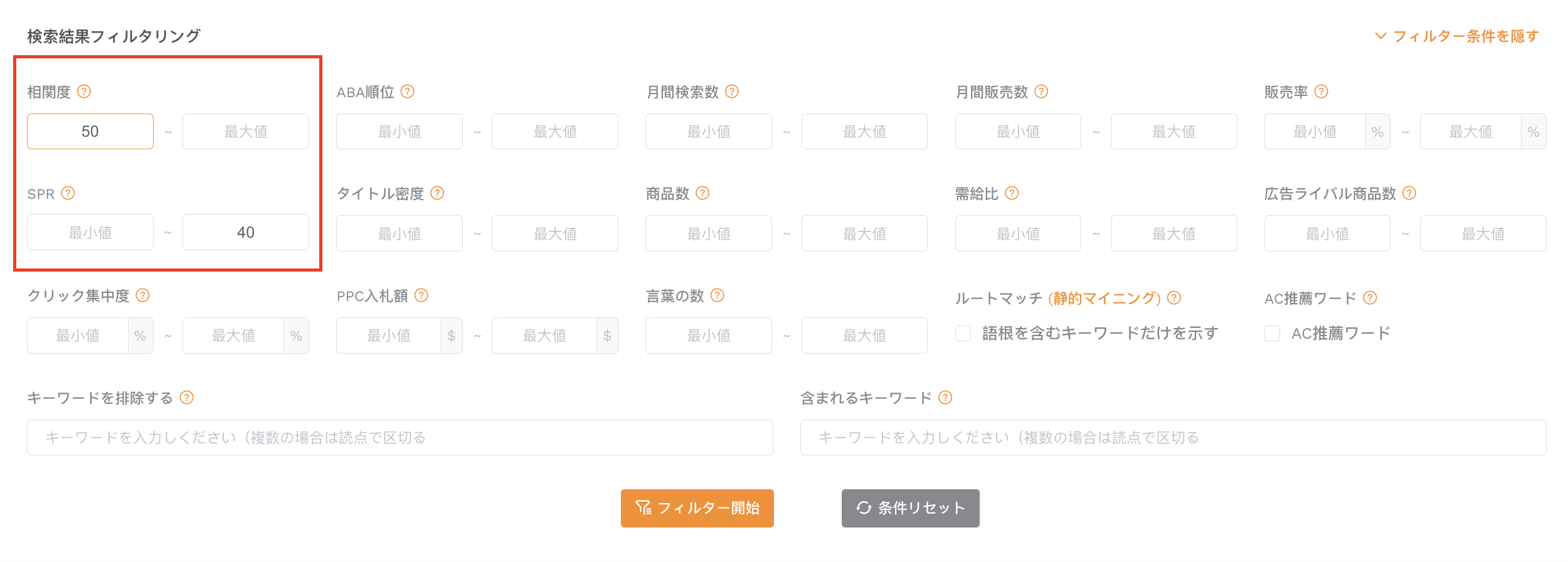
Task: Show help for 販売率
Action: 1322,92
